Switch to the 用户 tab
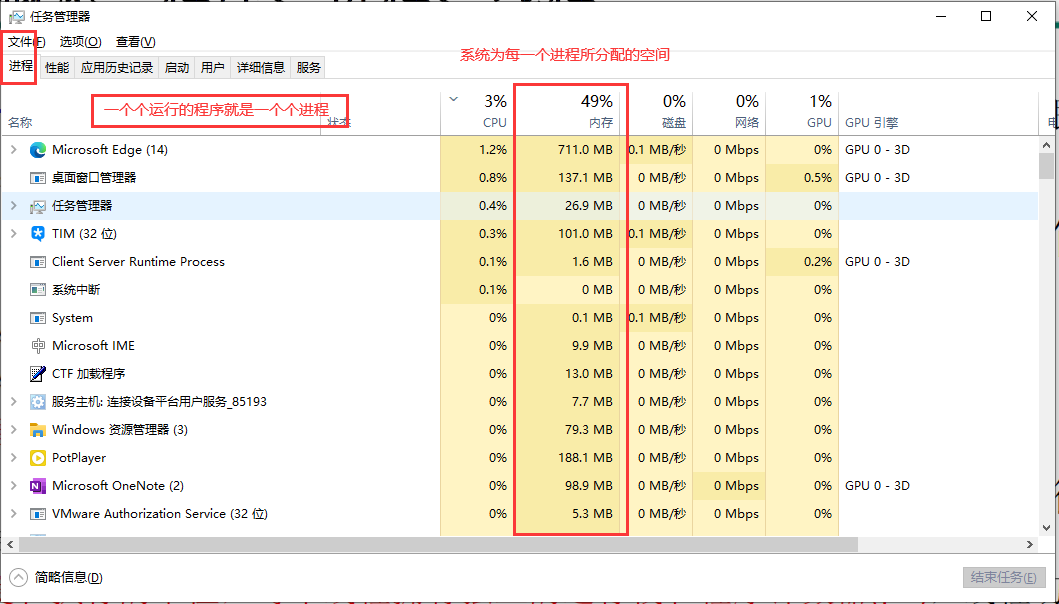Viewport: 1059px width, 604px height. 213,68
